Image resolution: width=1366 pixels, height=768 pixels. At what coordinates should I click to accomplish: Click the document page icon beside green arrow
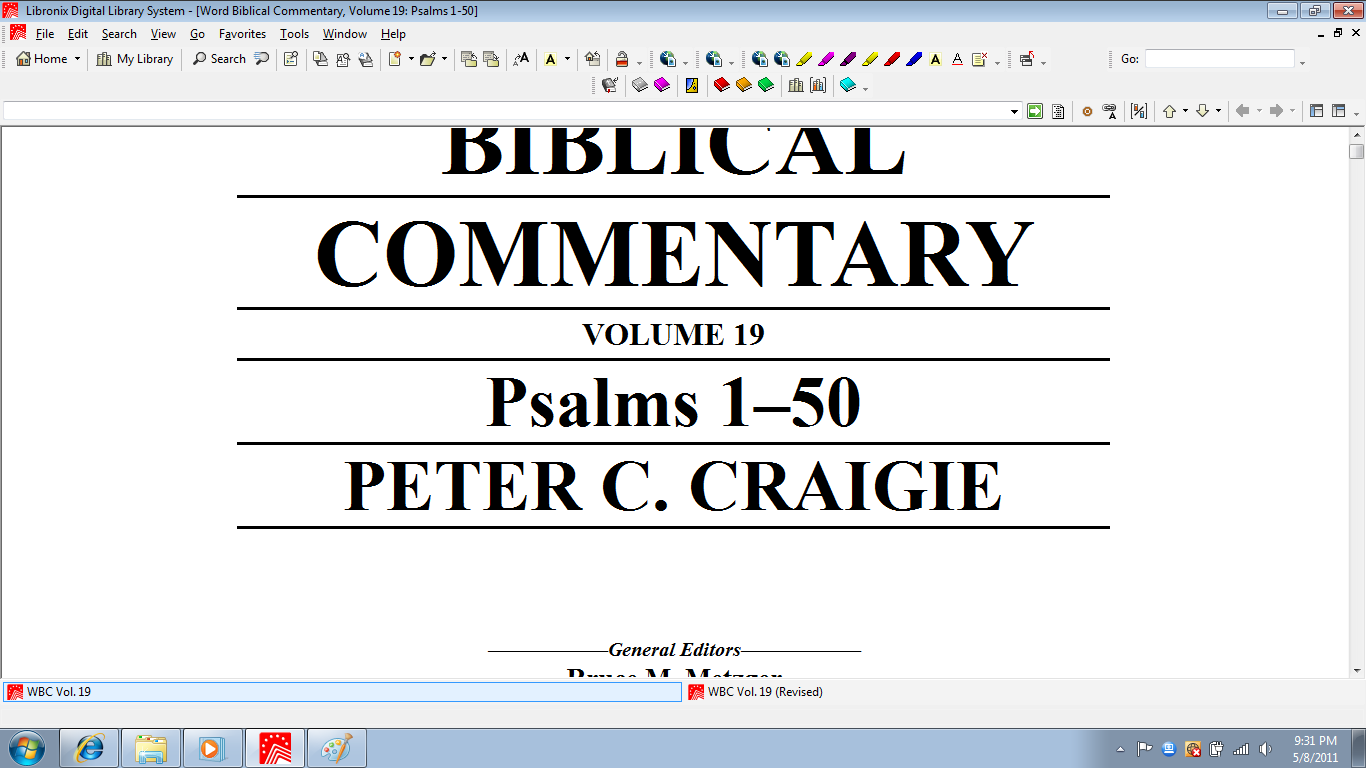click(x=1058, y=111)
